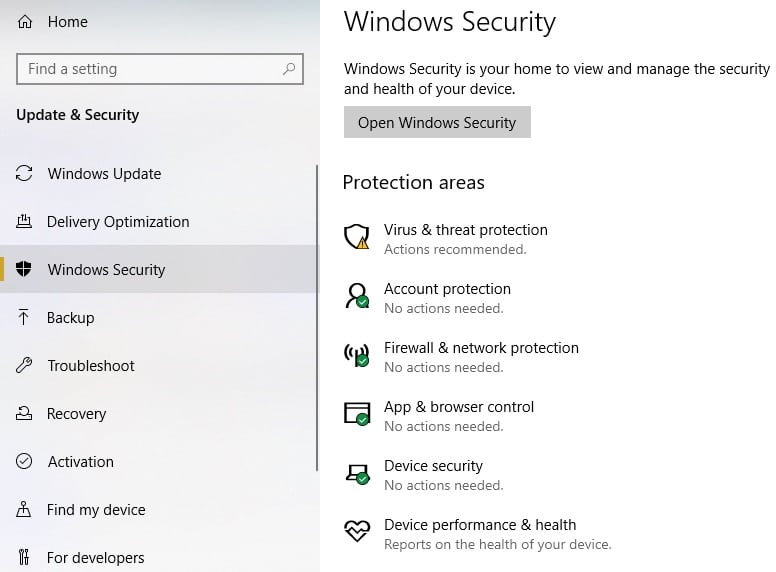Image resolution: width=776 pixels, height=572 pixels.
Task: Click the Device security laptop icon
Action: click(357, 473)
